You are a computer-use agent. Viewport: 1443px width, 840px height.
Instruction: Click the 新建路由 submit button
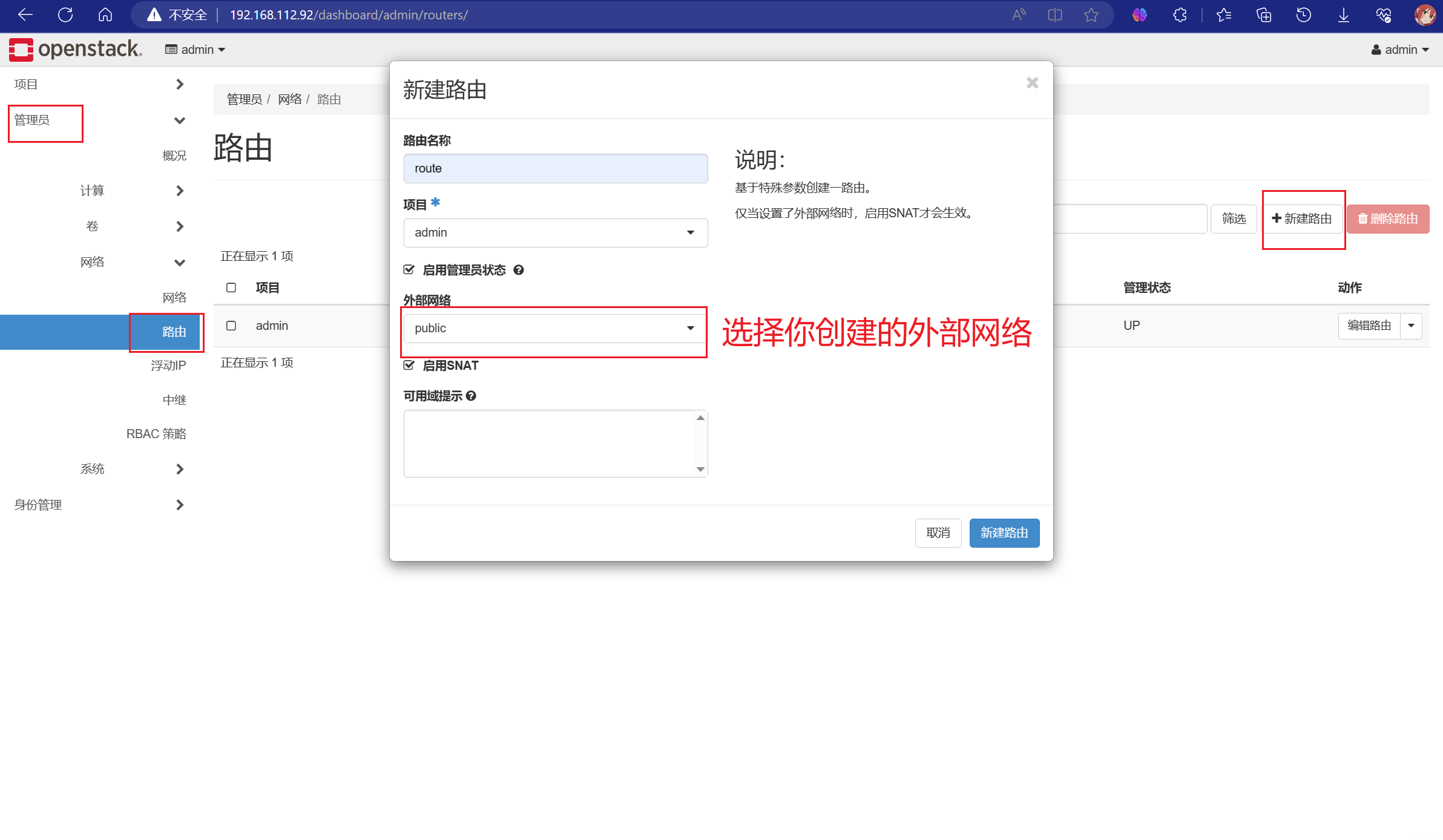click(x=1004, y=533)
